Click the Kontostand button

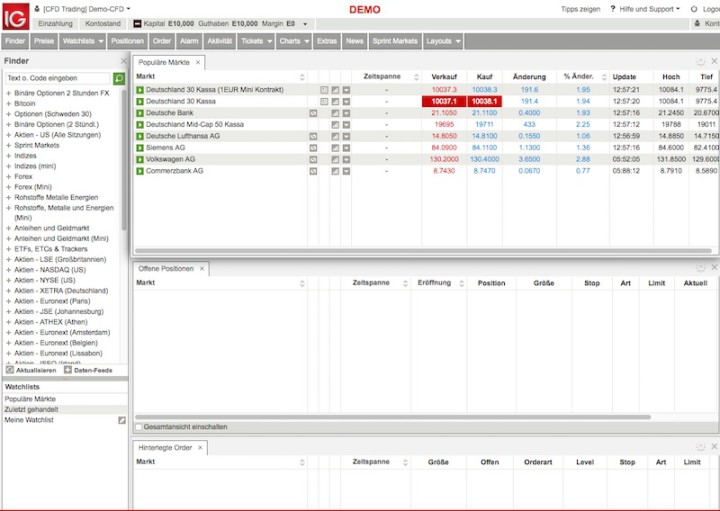pos(103,24)
